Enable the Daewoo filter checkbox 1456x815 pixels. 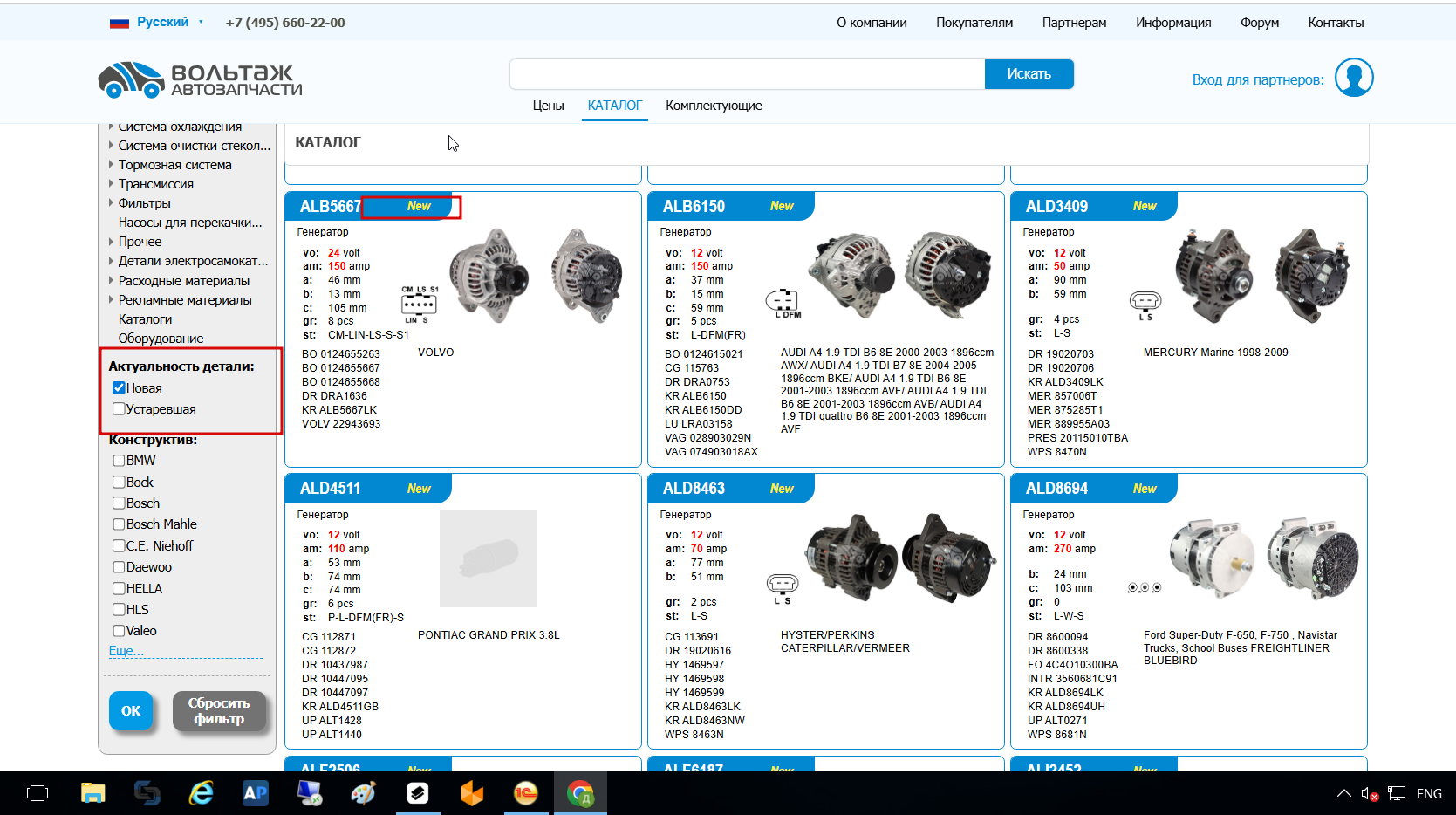point(119,567)
